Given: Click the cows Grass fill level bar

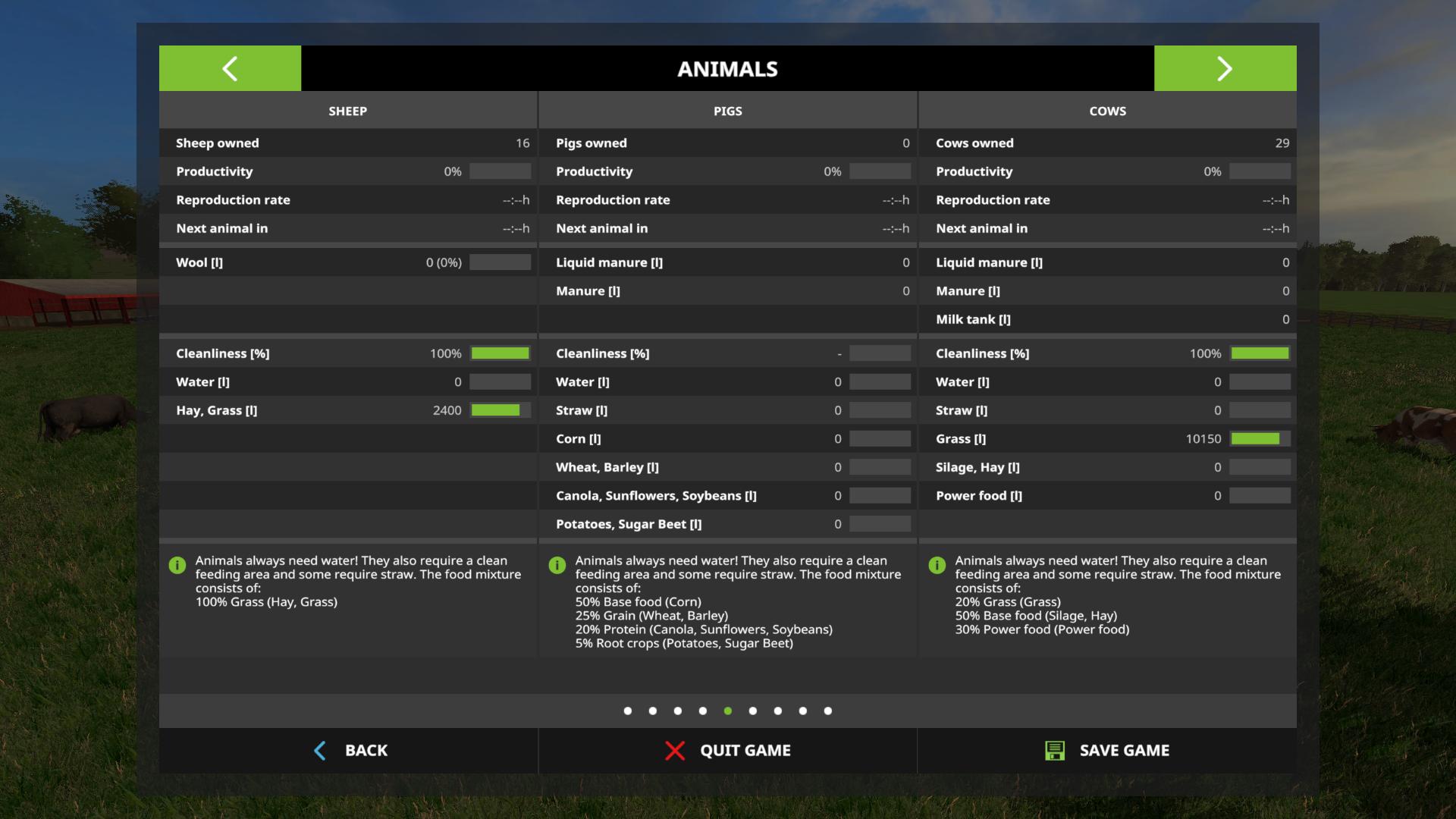Looking at the screenshot, I should pyautogui.click(x=1260, y=439).
